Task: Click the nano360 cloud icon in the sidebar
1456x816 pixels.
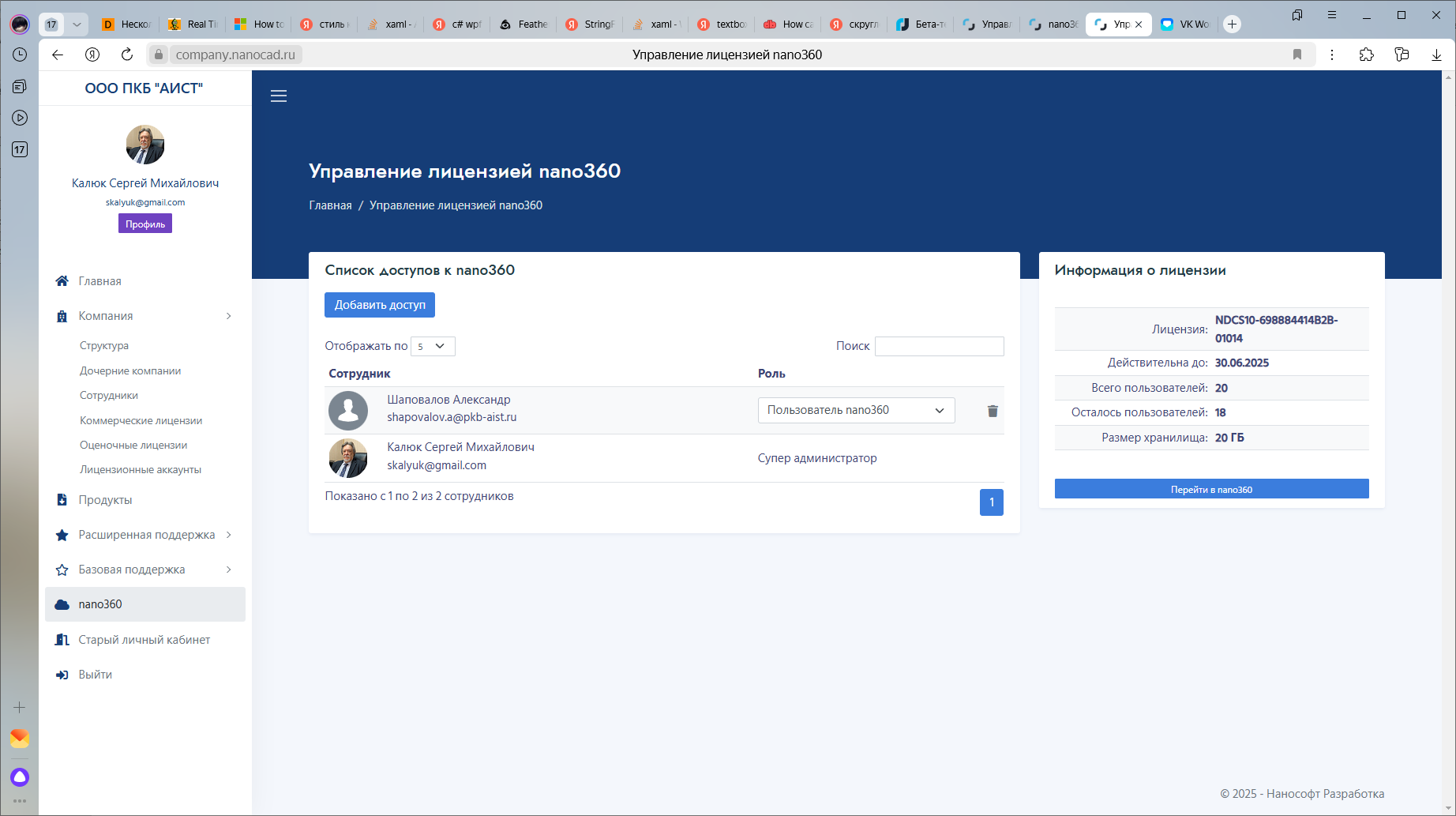Action: point(62,604)
